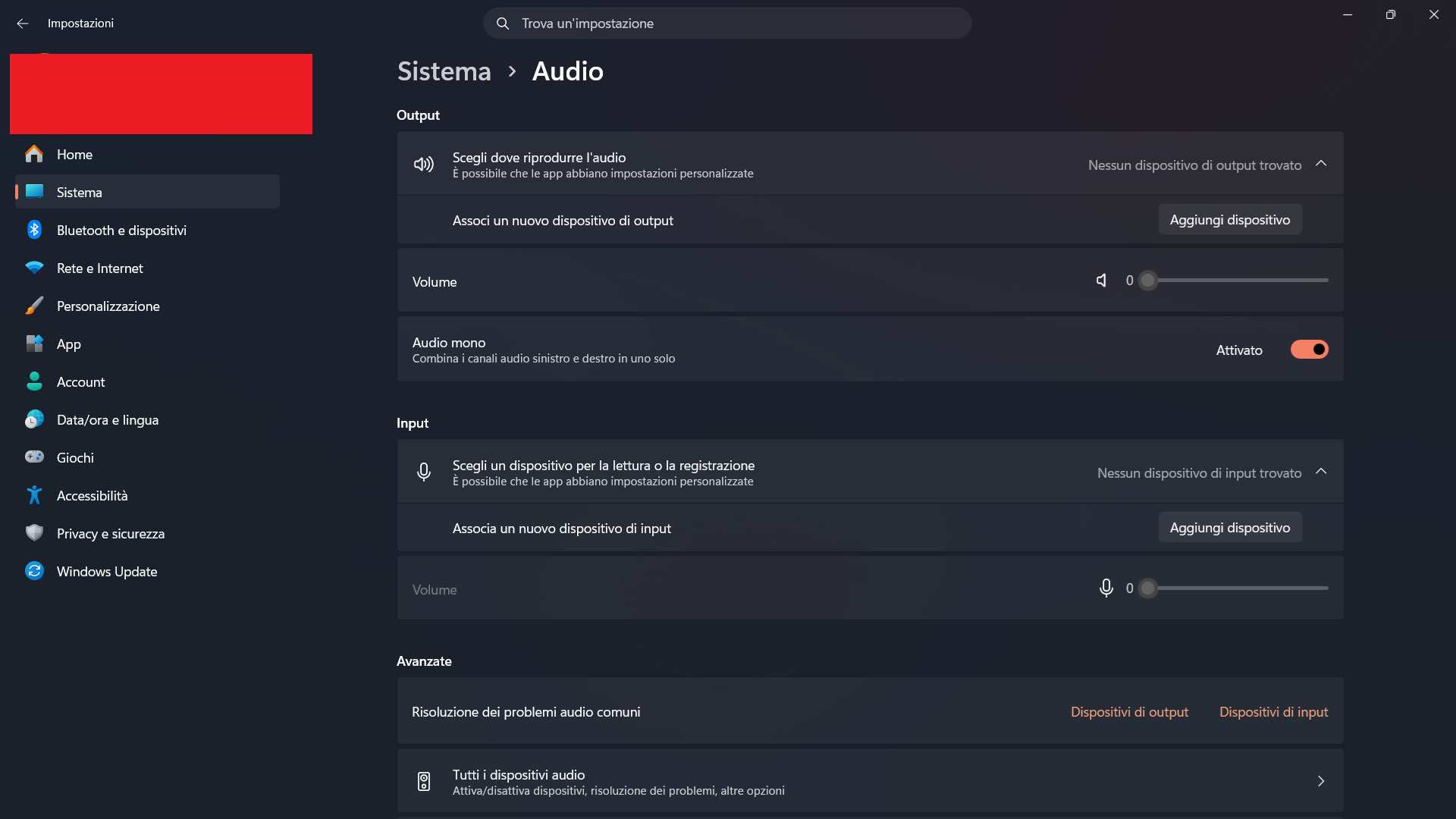Image resolution: width=1456 pixels, height=819 pixels.
Task: Mute input via microphone volume icon
Action: click(1106, 588)
